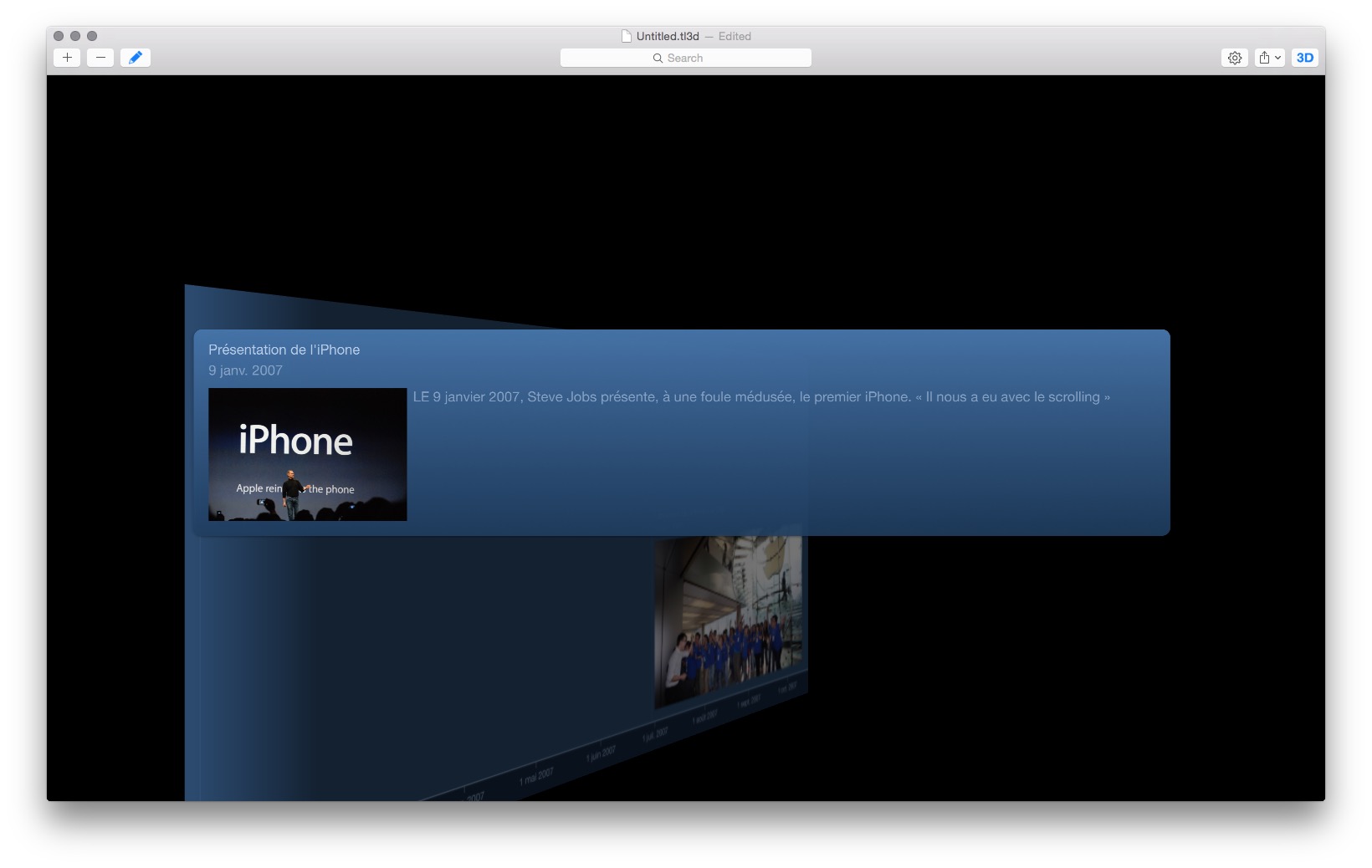Close the window with the red button
The height and width of the screenshot is (868, 1372).
[59, 36]
